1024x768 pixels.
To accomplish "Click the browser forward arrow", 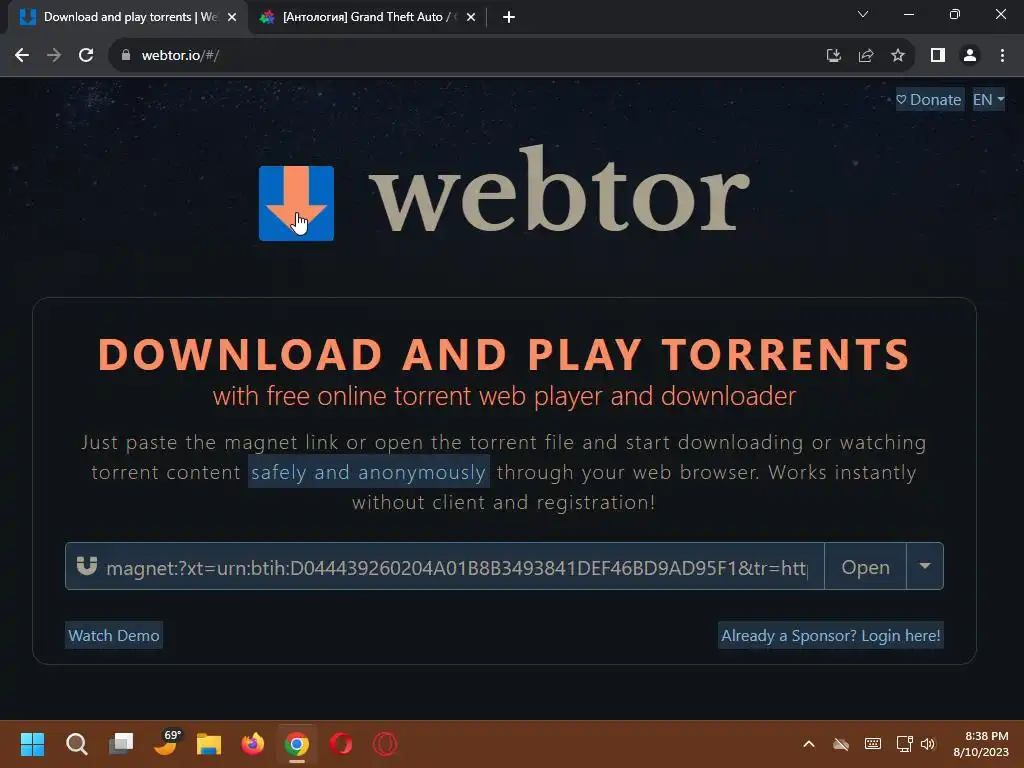I will pyautogui.click(x=54, y=56).
